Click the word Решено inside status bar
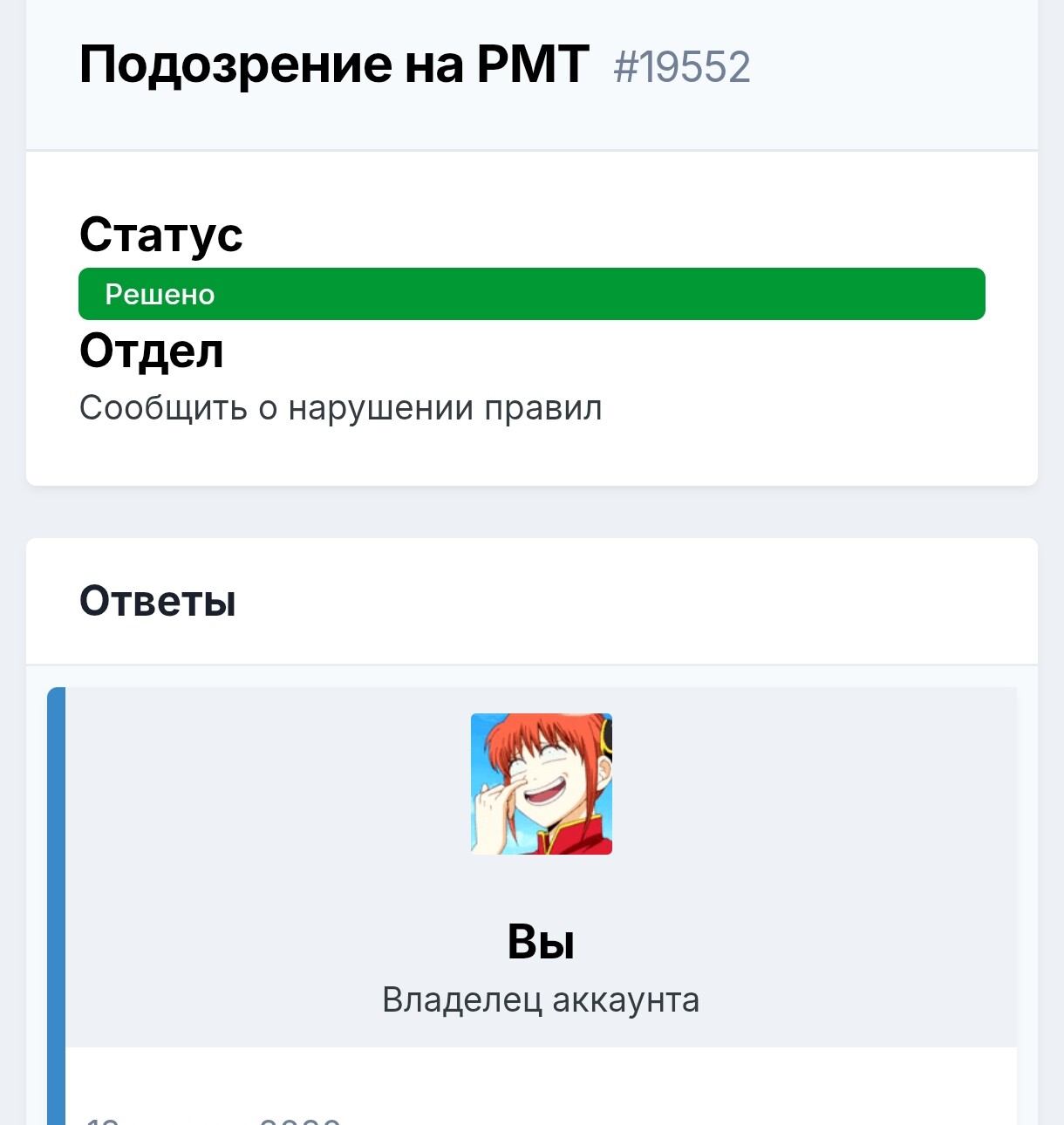This screenshot has height=1125, width=1064. tap(160, 295)
